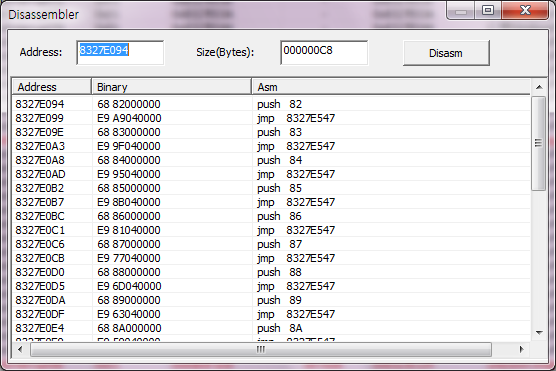The width and height of the screenshot is (556, 371).
Task: Close the Disassembler window
Action: click(525, 11)
